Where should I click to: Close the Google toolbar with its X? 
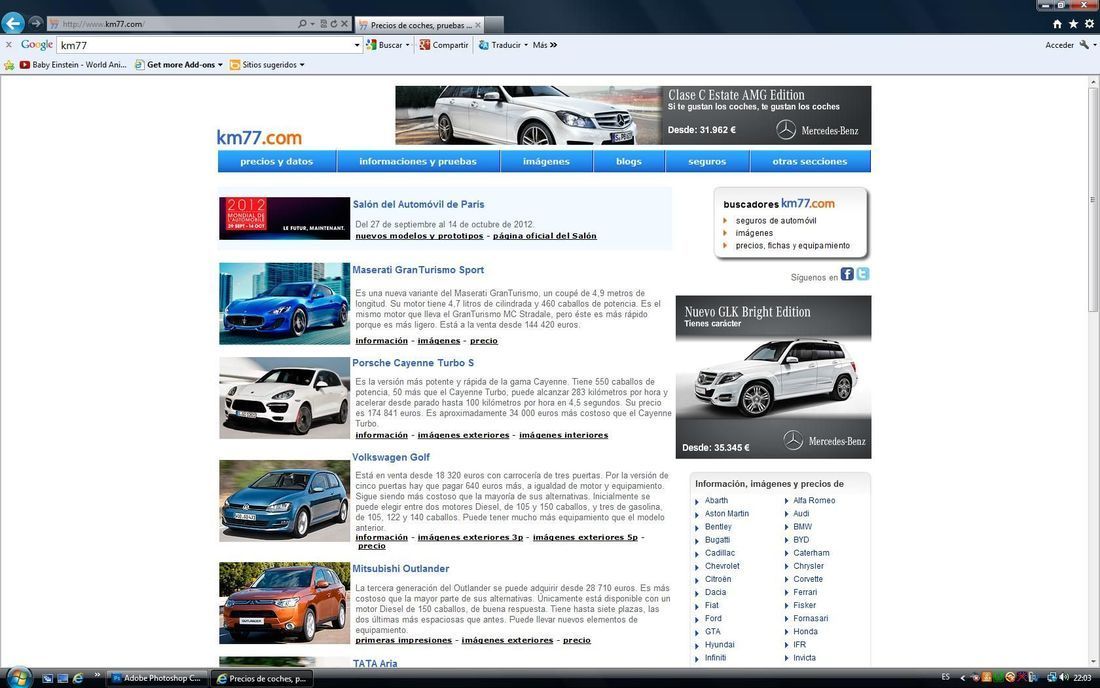pos(8,45)
